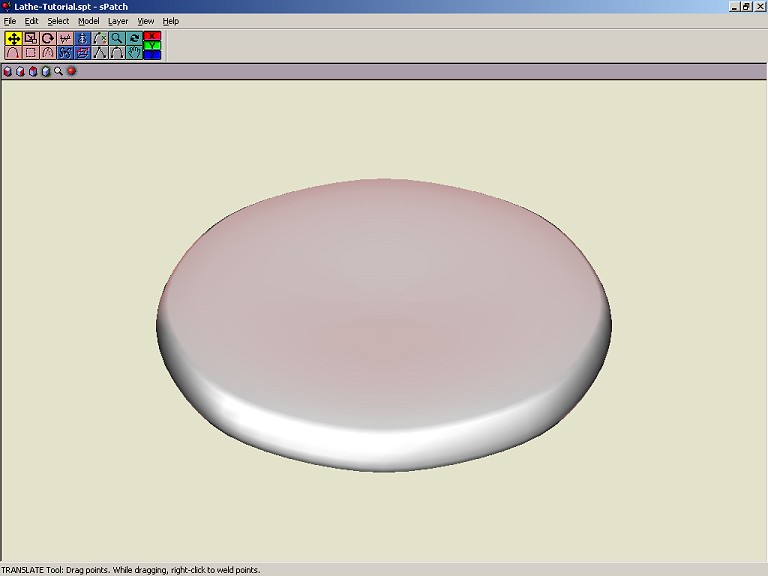Click the pink flip/mirror tool icon
The width and height of the screenshot is (768, 576).
coord(65,38)
